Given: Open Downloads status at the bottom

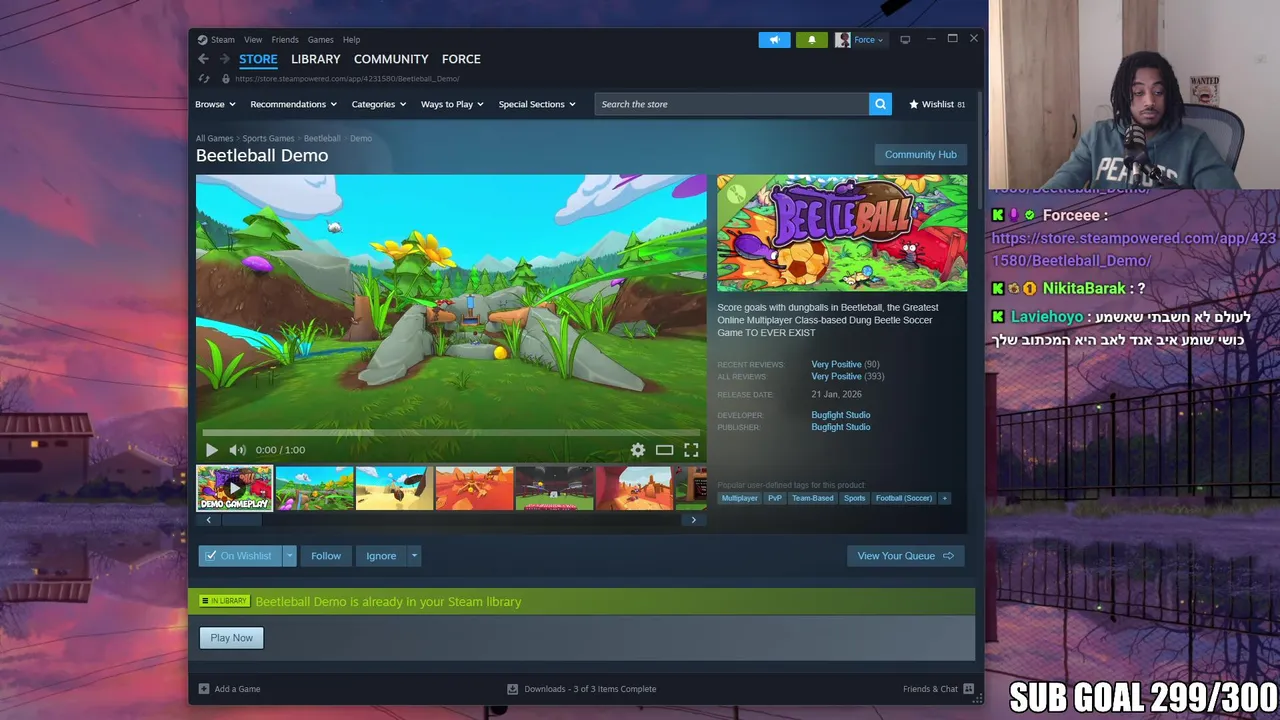Looking at the screenshot, I should point(582,689).
